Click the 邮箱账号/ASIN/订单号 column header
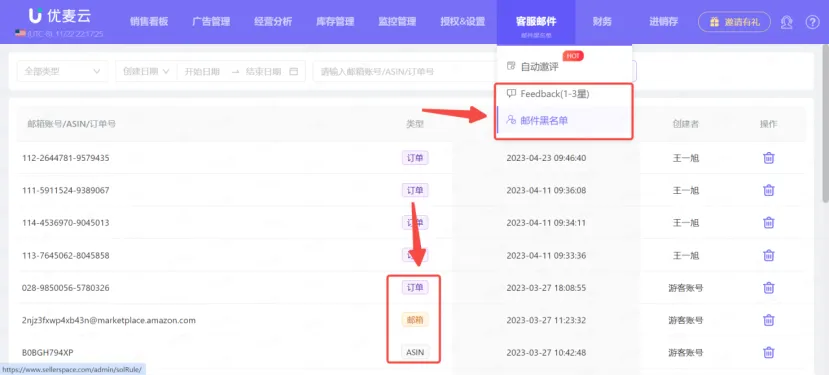Screen dimensions: 830x376 click(x=71, y=124)
